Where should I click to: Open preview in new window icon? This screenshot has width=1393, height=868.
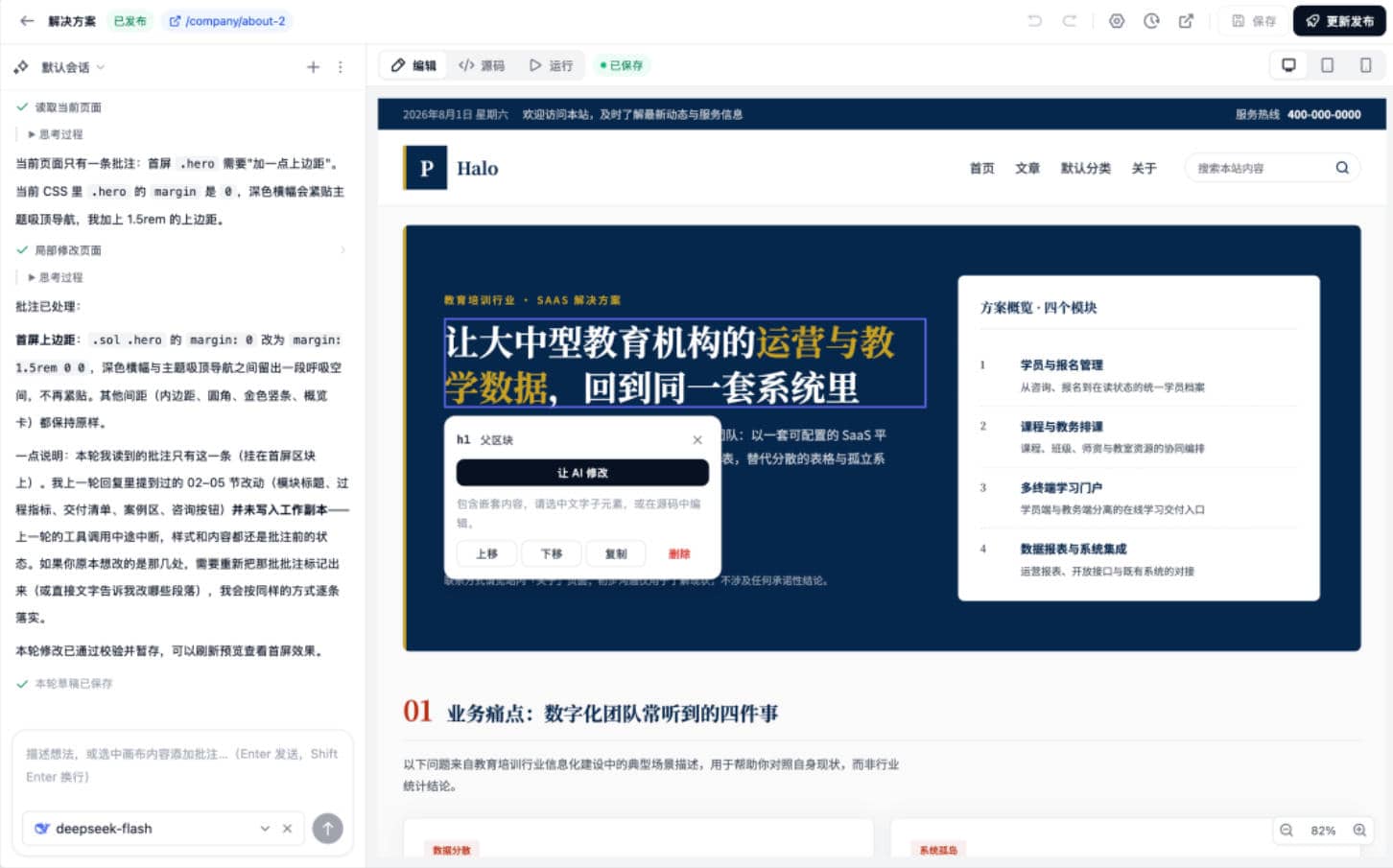(1186, 20)
